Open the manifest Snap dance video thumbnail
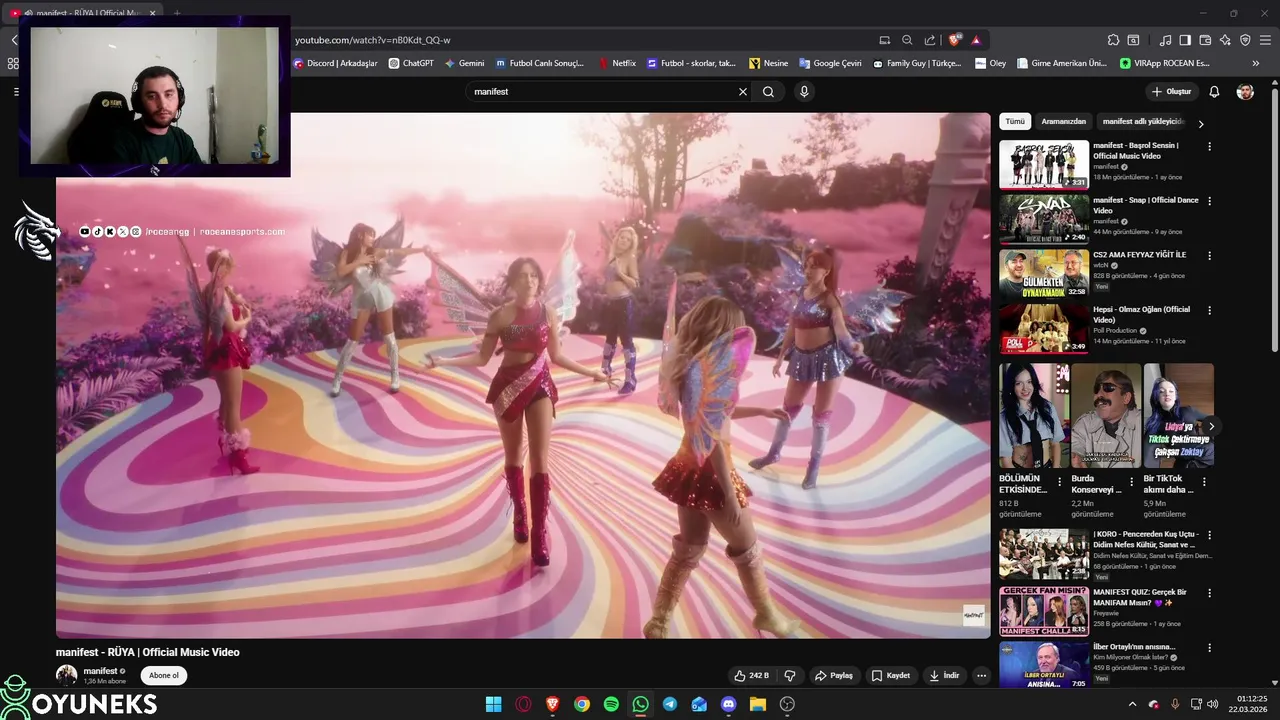Viewport: 1280px width, 720px height. click(x=1044, y=219)
